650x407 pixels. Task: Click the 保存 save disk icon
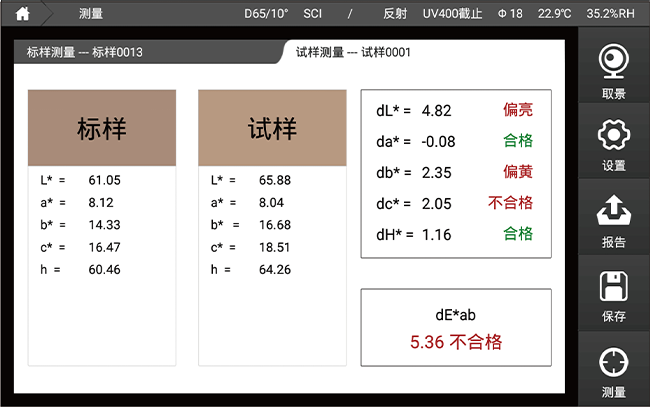613,294
